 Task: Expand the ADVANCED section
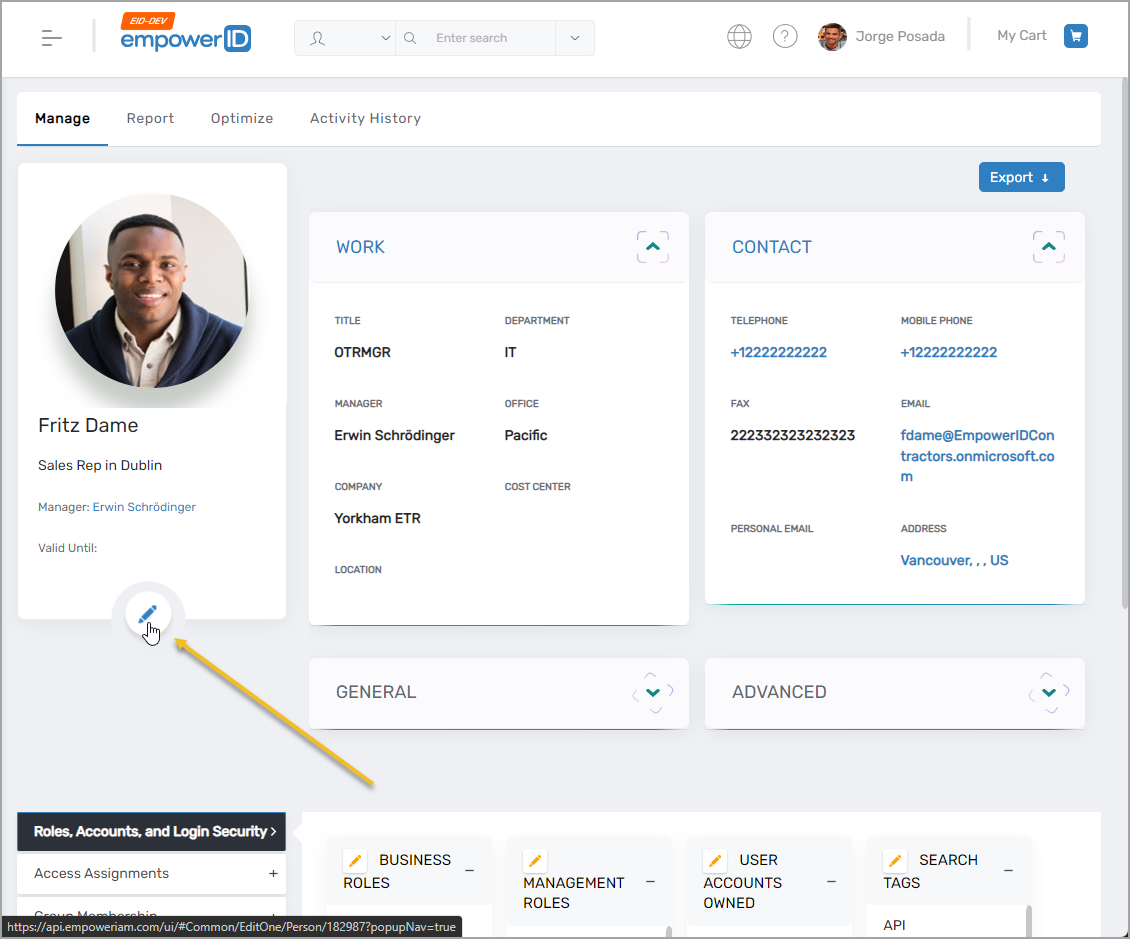(1048, 692)
